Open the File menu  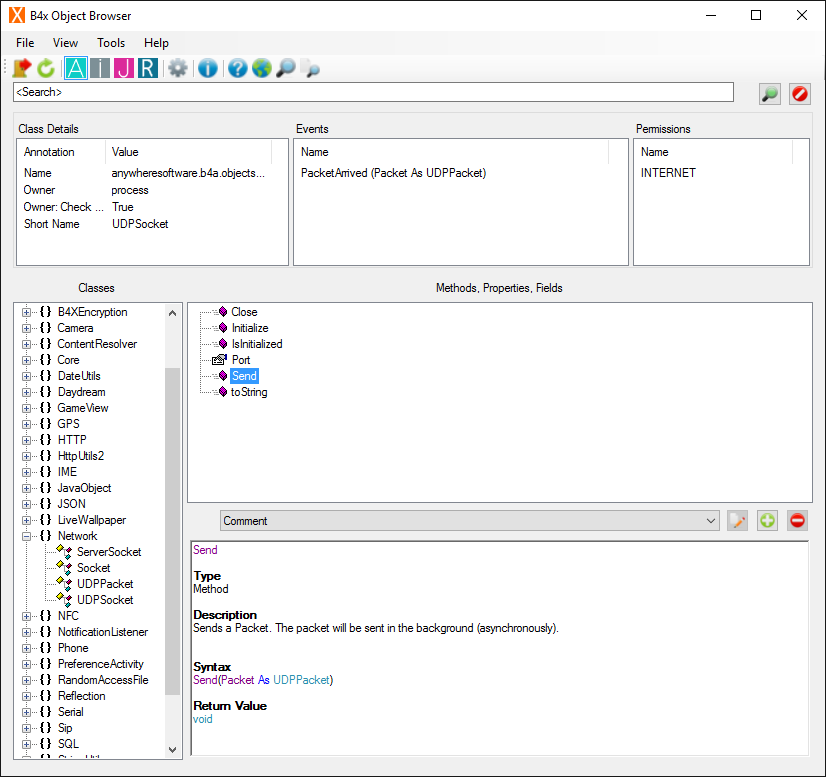pyautogui.click(x=25, y=43)
